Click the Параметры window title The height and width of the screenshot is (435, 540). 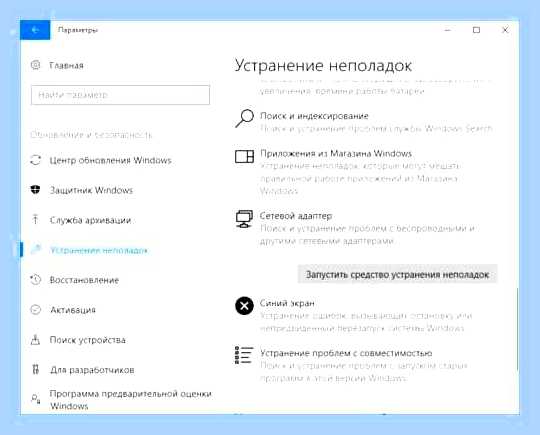click(78, 30)
